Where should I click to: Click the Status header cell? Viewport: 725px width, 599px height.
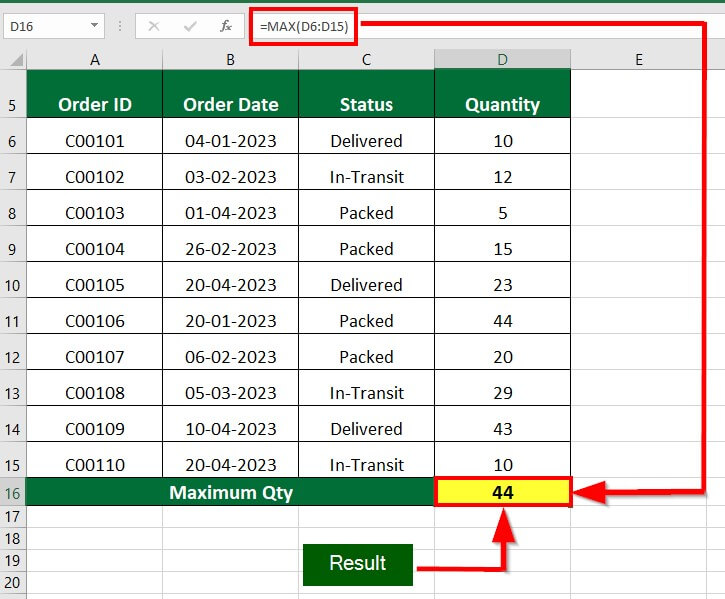(366, 94)
